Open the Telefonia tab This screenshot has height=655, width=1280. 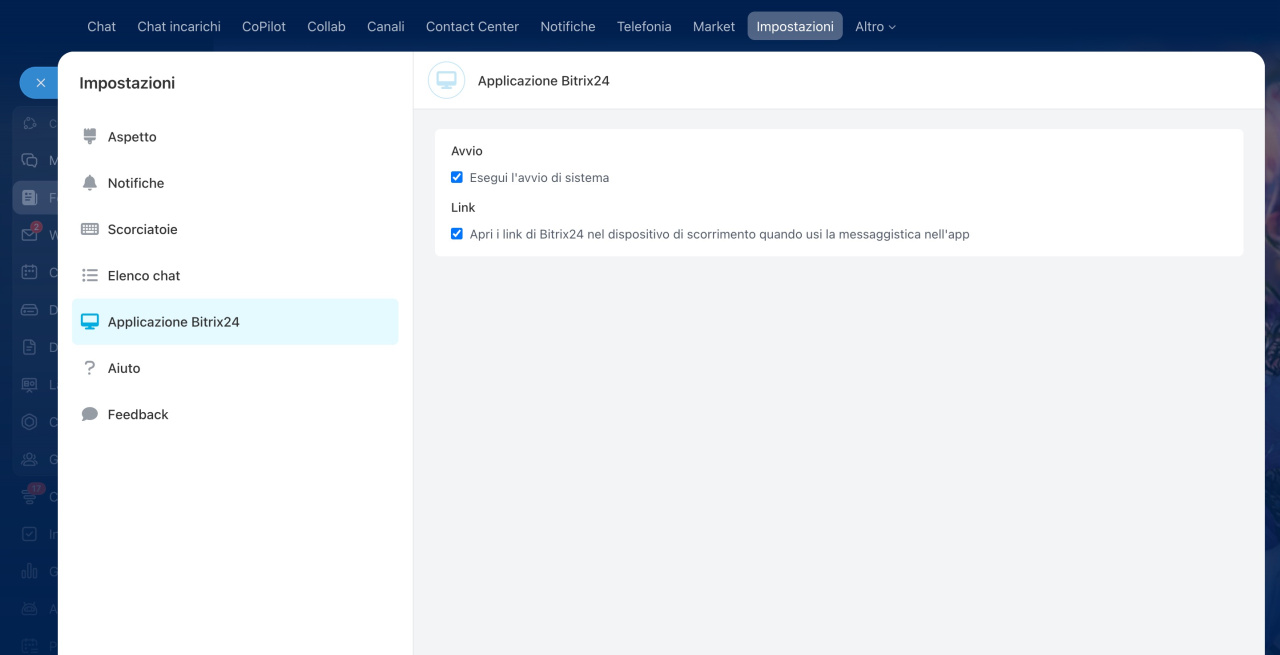pos(644,27)
